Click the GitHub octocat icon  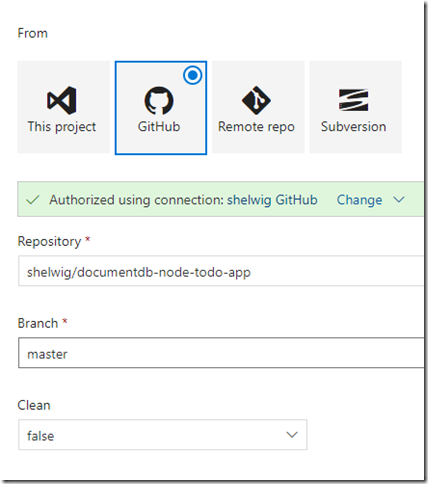[159, 100]
